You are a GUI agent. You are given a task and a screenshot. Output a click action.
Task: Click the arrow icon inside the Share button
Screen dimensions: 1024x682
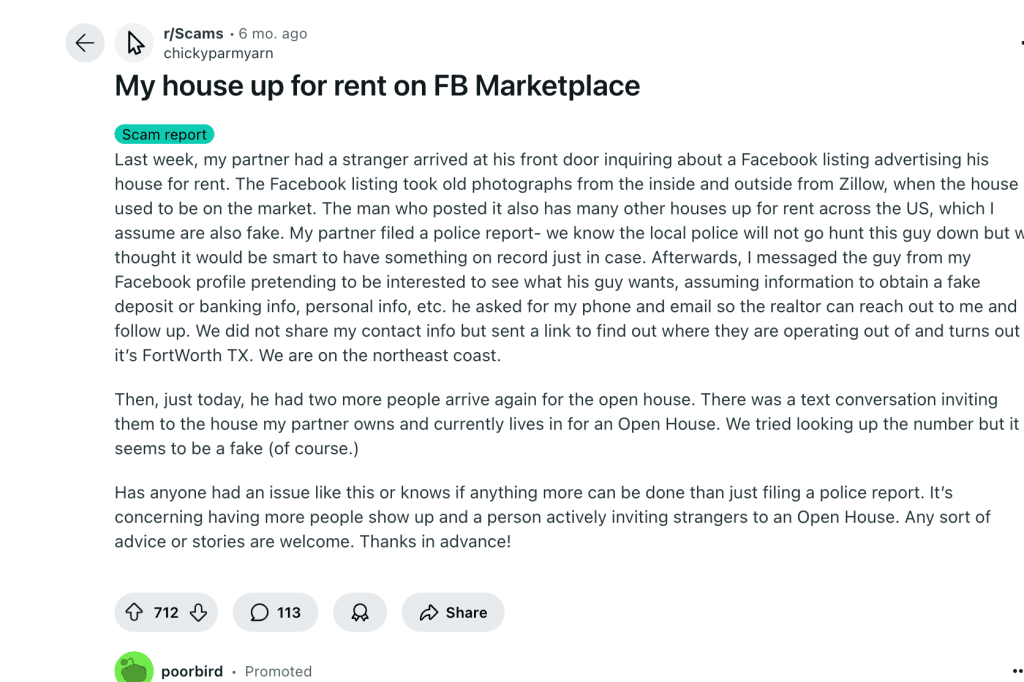(431, 612)
